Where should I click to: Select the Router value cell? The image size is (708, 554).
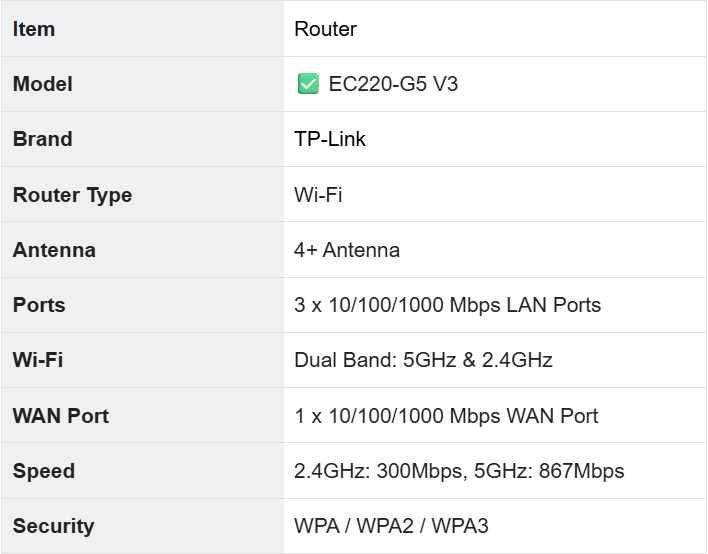325,29
